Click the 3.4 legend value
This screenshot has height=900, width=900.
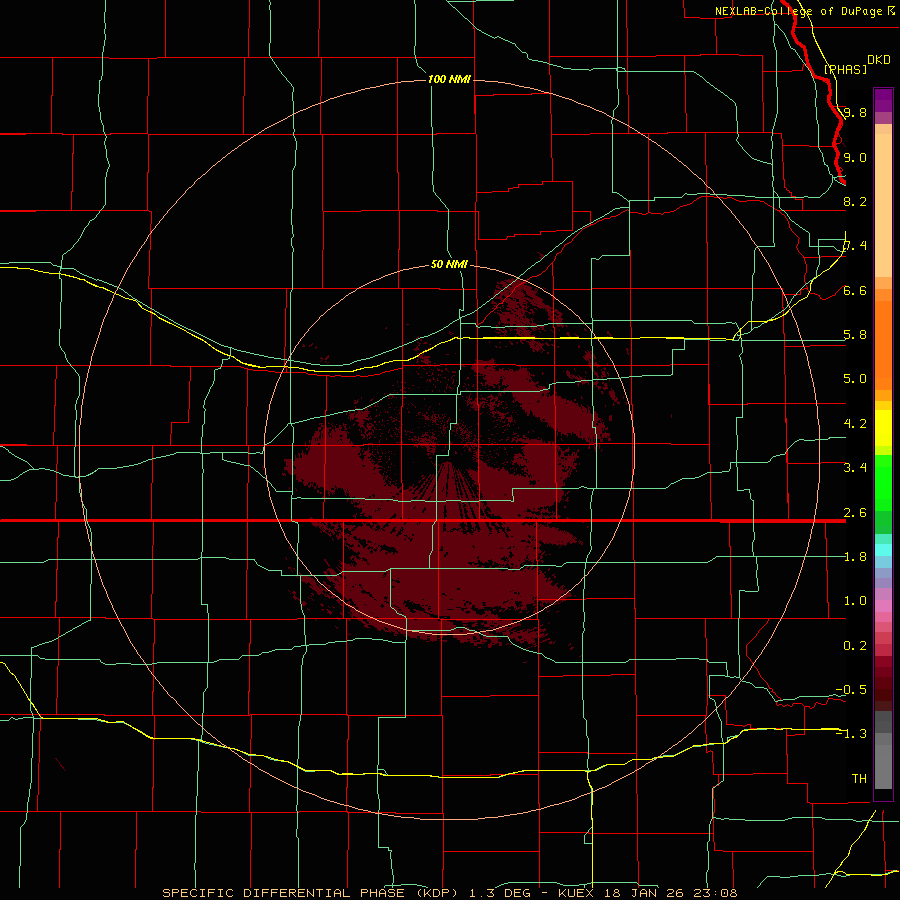[855, 467]
